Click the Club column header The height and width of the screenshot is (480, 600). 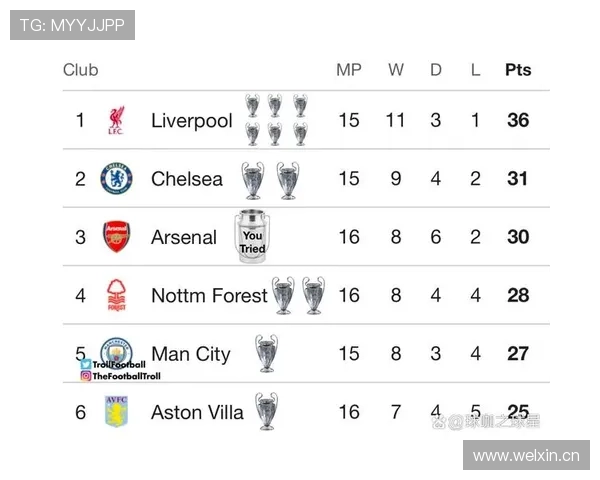click(81, 70)
